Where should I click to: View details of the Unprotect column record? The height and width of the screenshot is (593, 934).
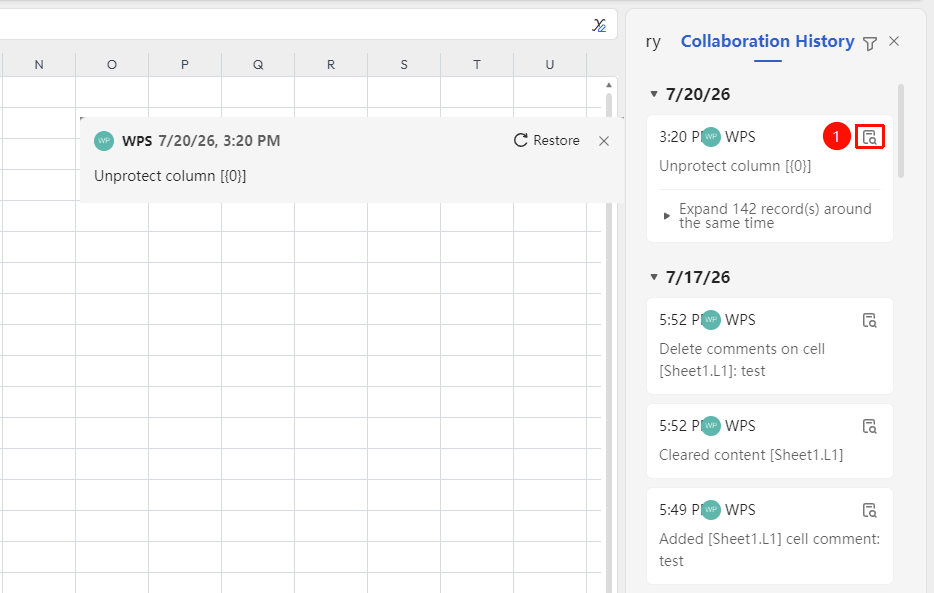coord(870,137)
